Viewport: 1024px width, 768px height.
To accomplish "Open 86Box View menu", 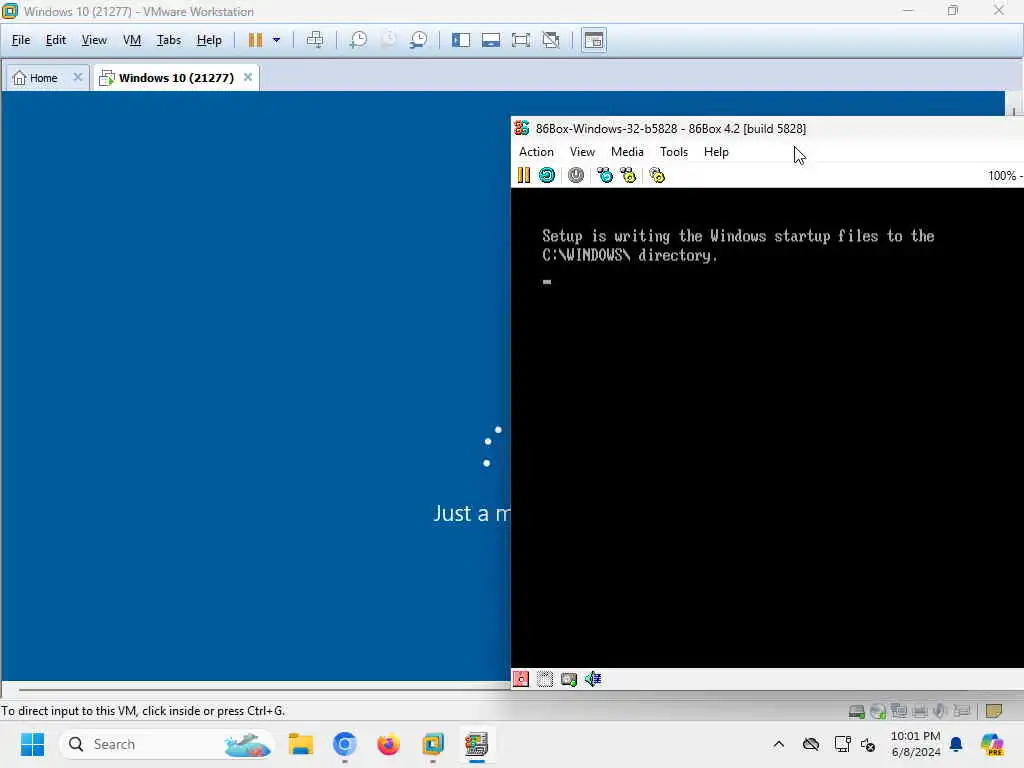I will click(582, 152).
